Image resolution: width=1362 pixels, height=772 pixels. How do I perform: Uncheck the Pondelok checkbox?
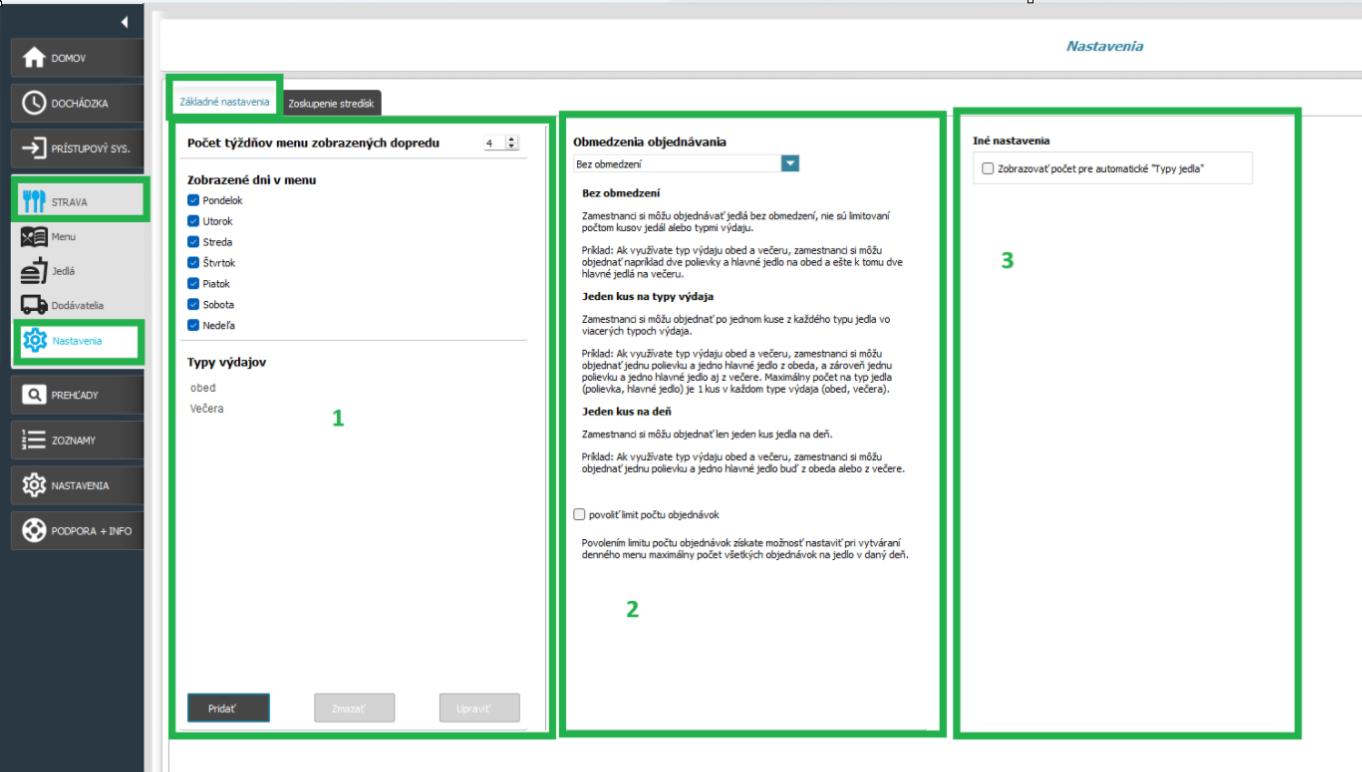pyautogui.click(x=193, y=200)
